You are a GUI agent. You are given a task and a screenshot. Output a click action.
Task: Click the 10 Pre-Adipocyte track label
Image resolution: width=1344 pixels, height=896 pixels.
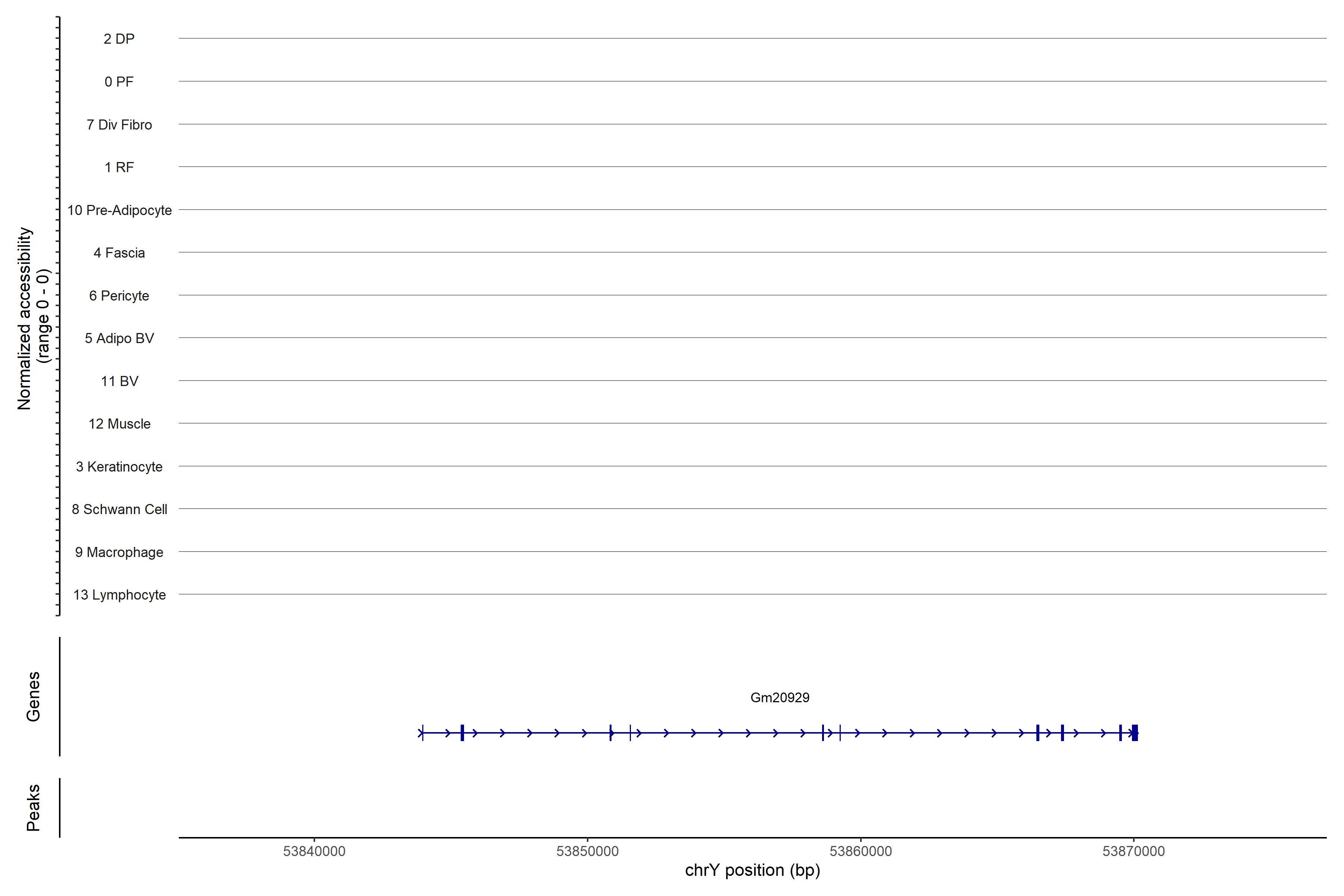tap(119, 210)
